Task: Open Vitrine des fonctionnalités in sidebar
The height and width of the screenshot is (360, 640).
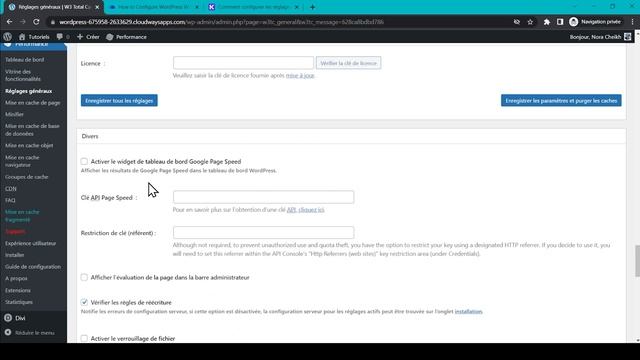Action: point(23,75)
